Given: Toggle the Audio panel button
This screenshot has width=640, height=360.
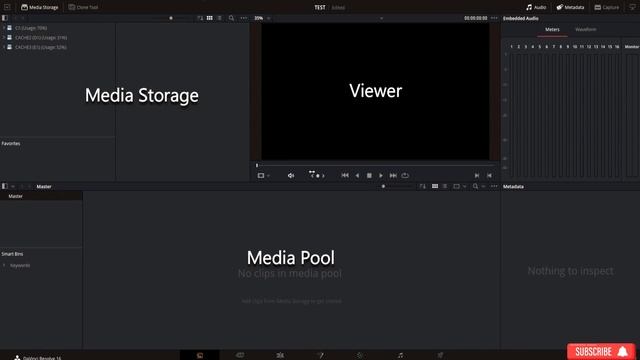Looking at the screenshot, I should 536,7.
